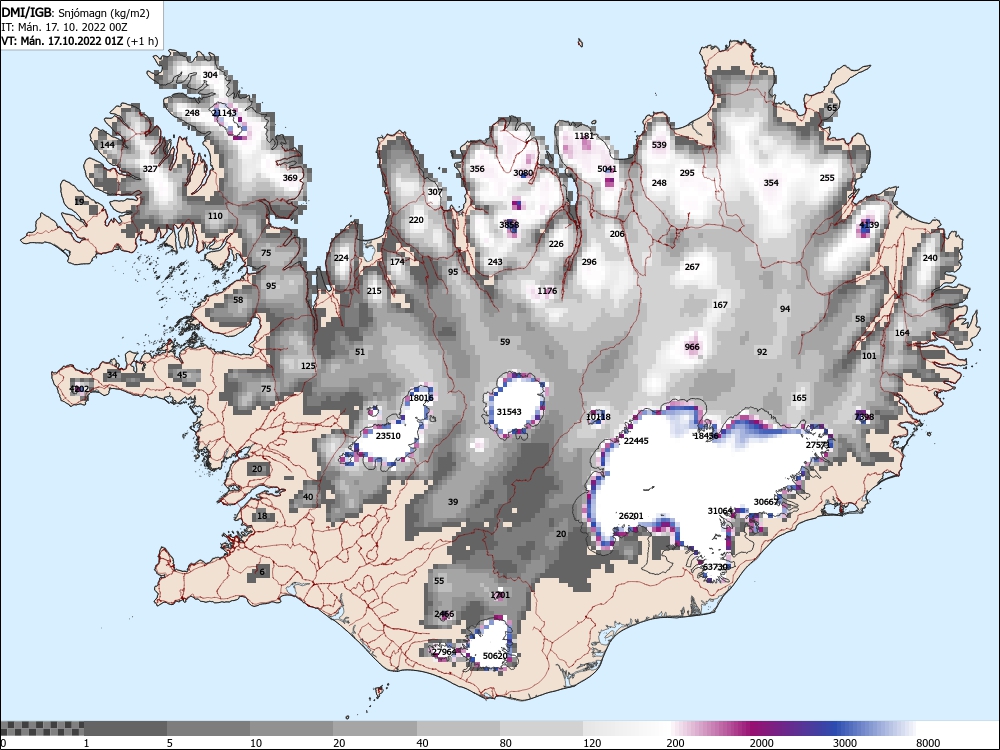The width and height of the screenshot is (1000, 750).
Task: Click the map value '267'
Action: click(692, 267)
